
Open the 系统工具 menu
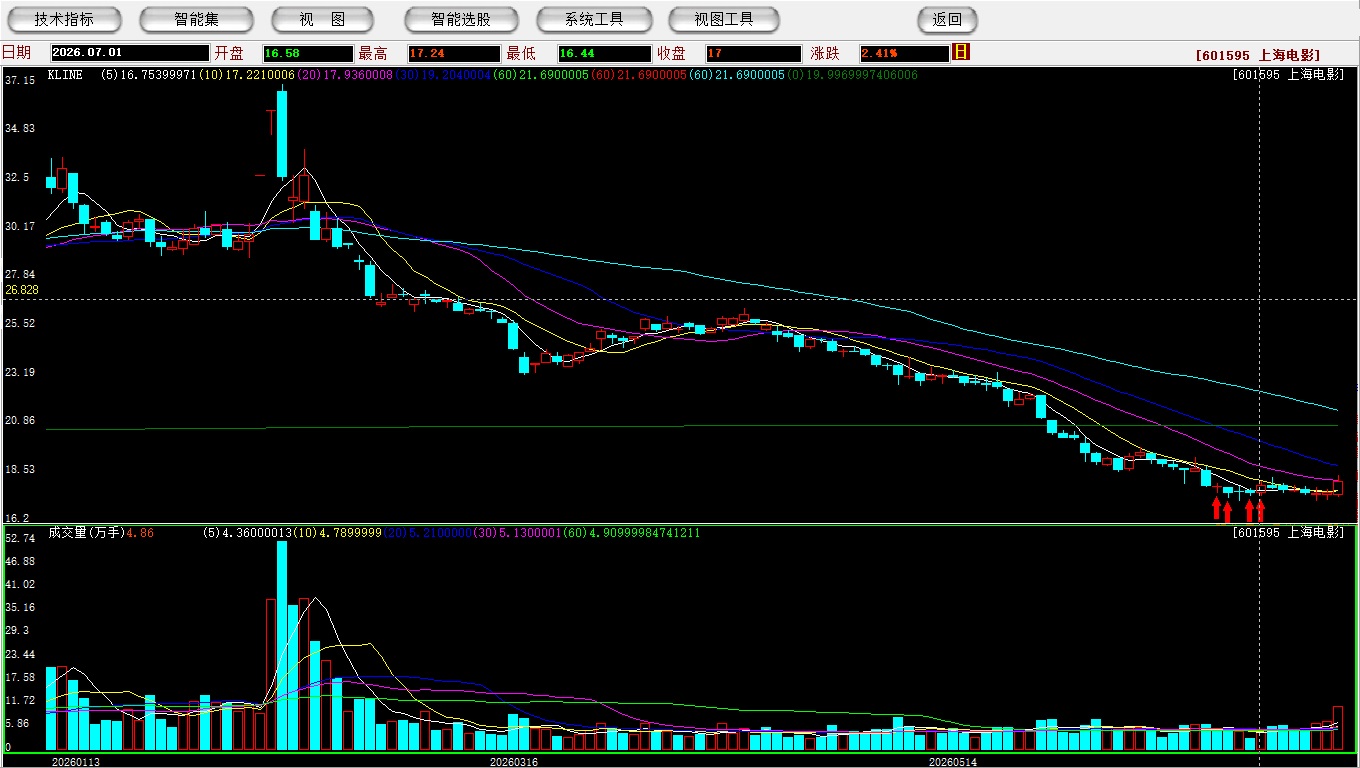594,19
